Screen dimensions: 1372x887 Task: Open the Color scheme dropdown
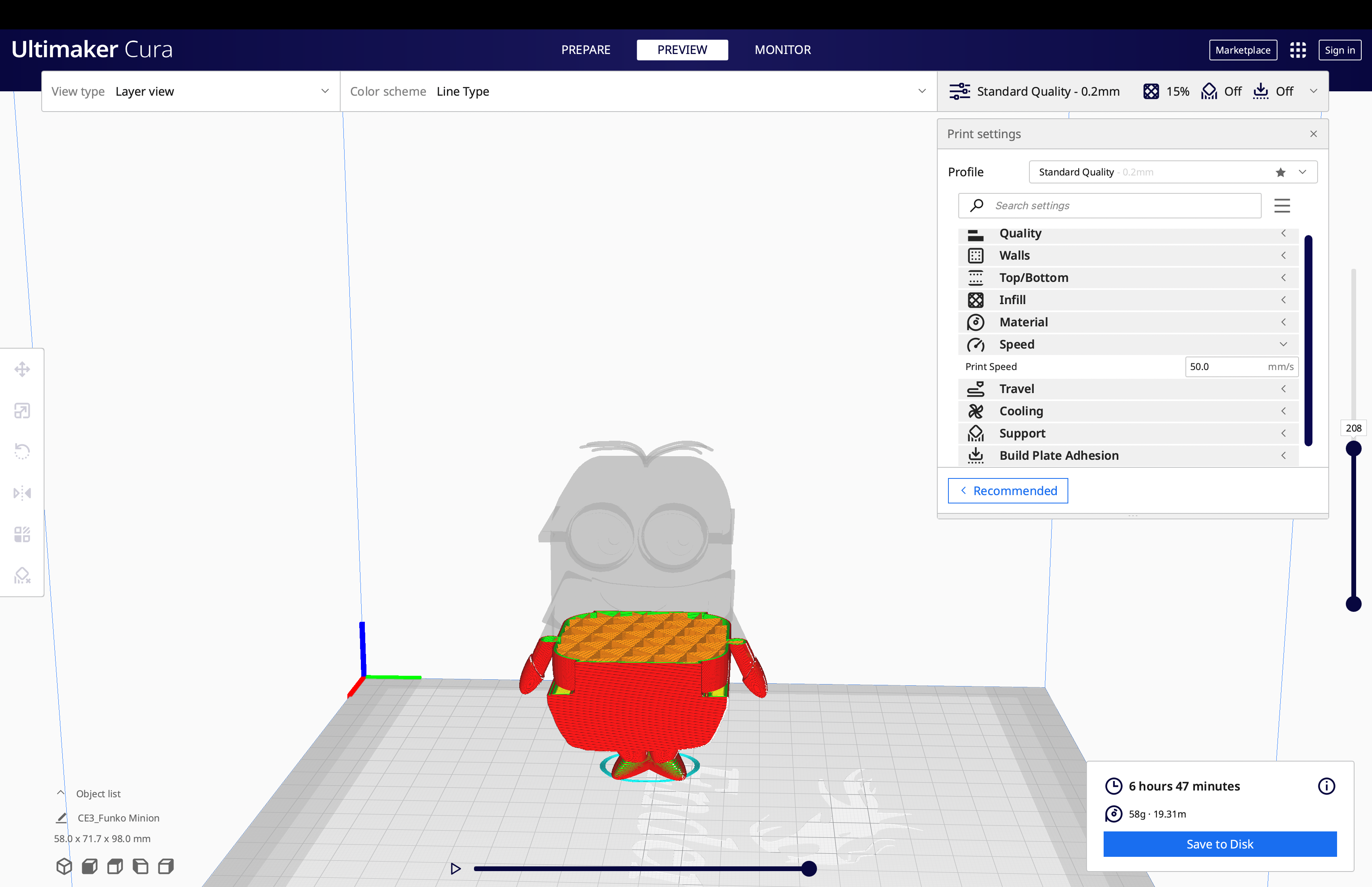coord(638,91)
